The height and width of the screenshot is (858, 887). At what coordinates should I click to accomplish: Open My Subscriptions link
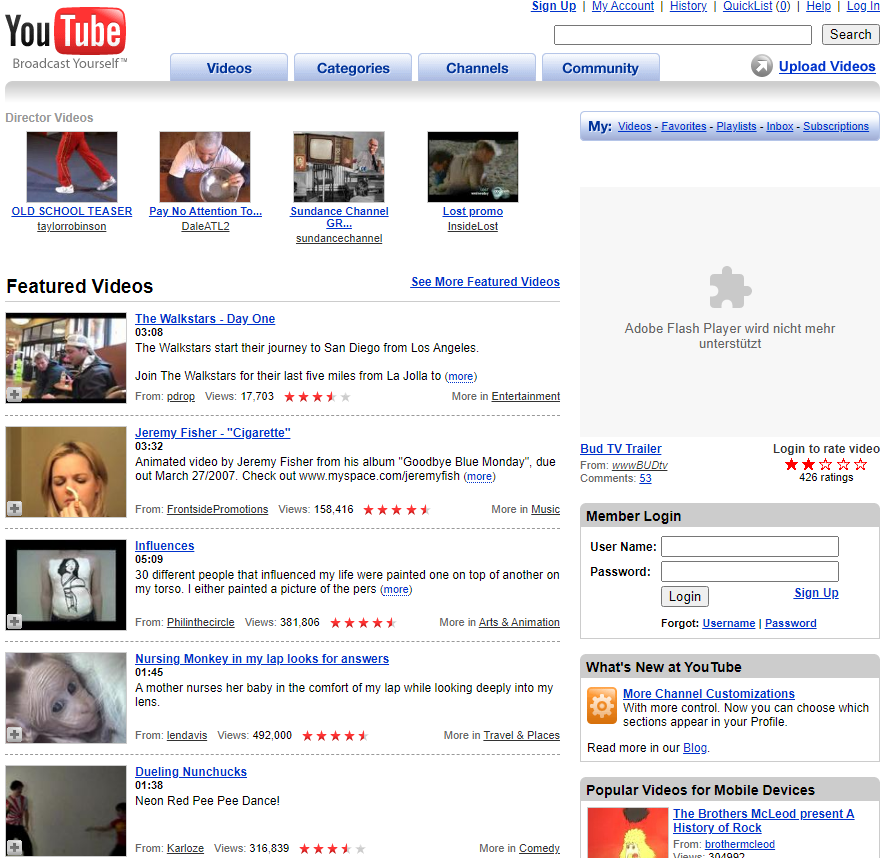point(836,126)
